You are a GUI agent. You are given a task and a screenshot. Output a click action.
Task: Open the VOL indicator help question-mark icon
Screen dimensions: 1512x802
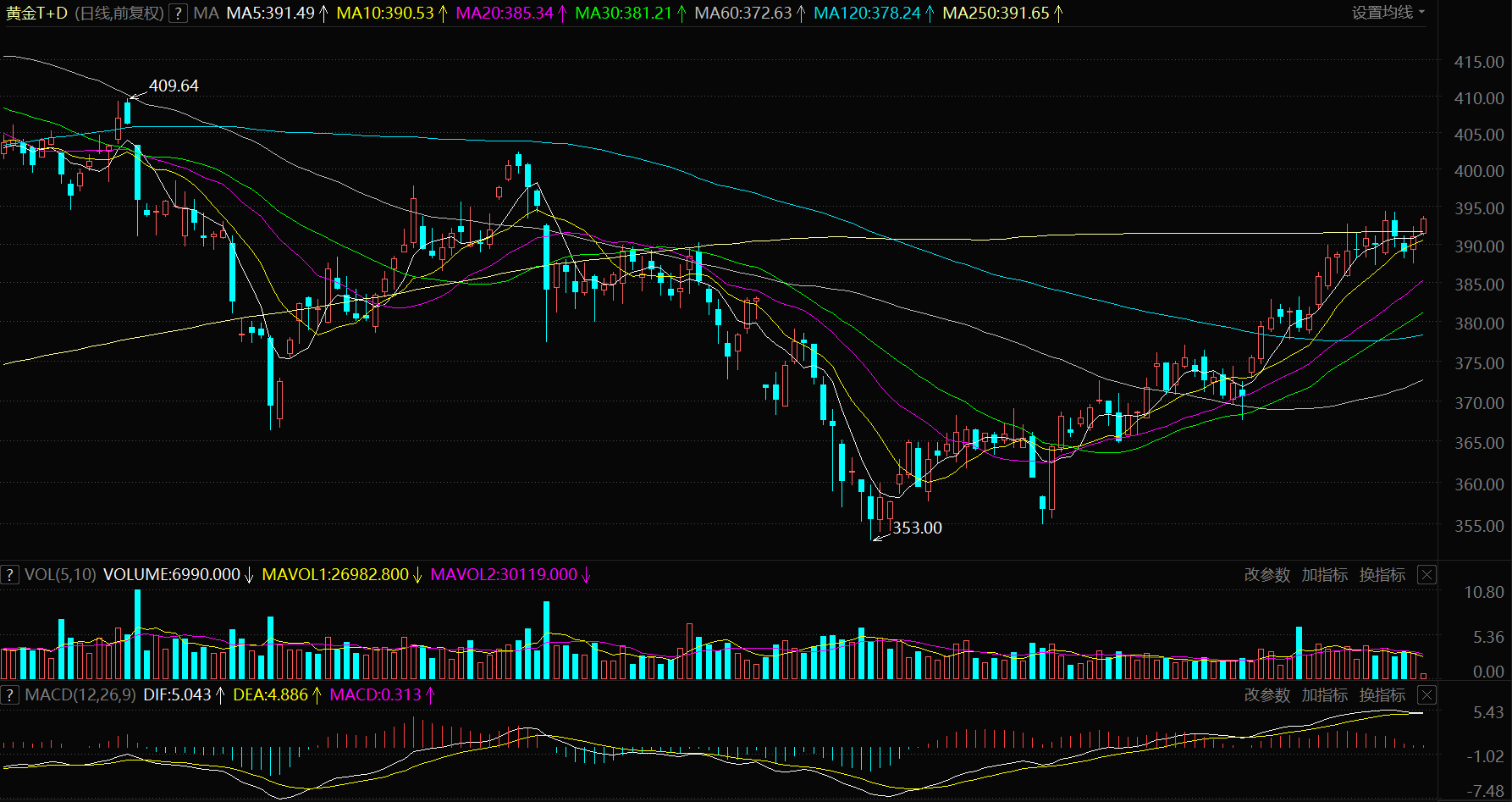coord(9,575)
